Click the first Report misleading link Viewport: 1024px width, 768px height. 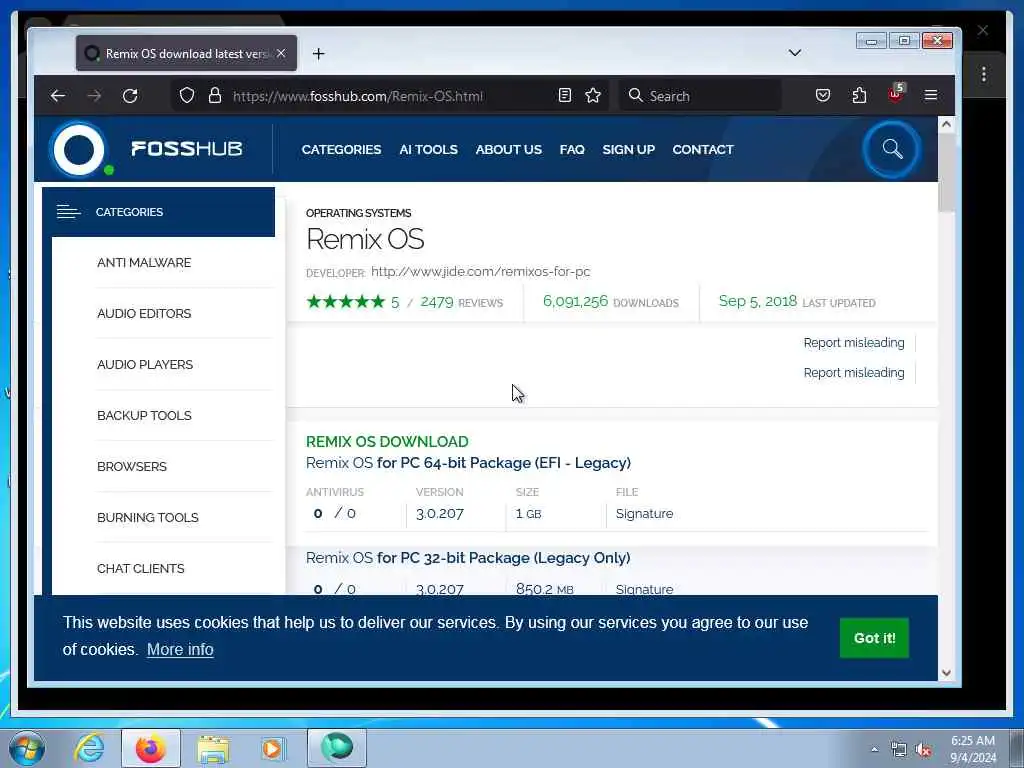[854, 343]
